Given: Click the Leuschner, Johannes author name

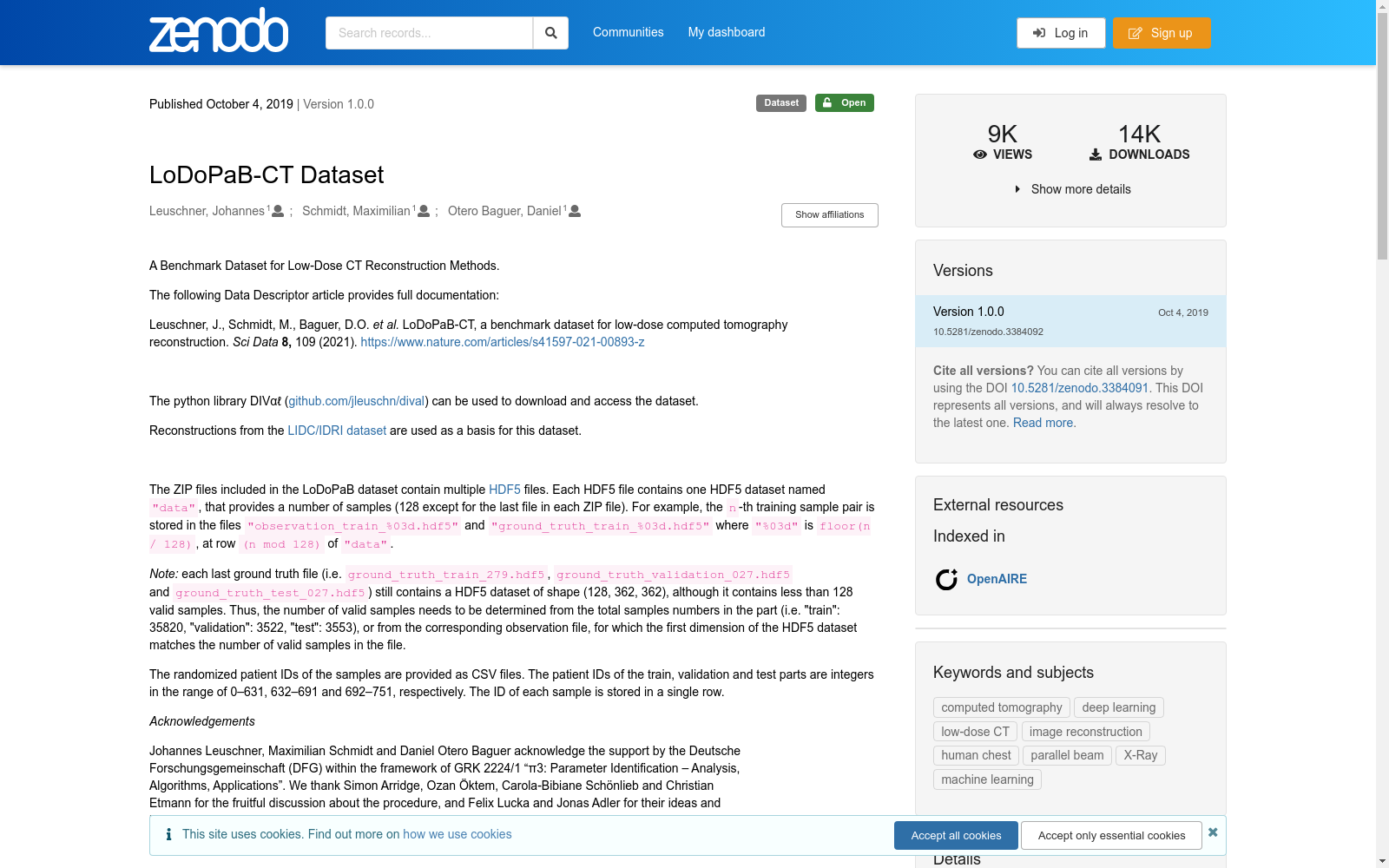Looking at the screenshot, I should click(207, 211).
